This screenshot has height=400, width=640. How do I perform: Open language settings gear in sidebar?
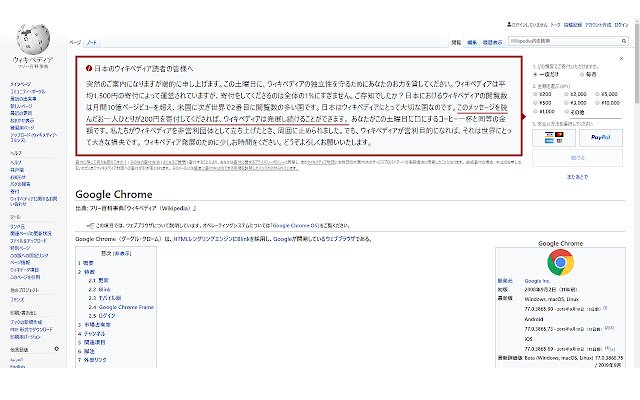(57, 349)
